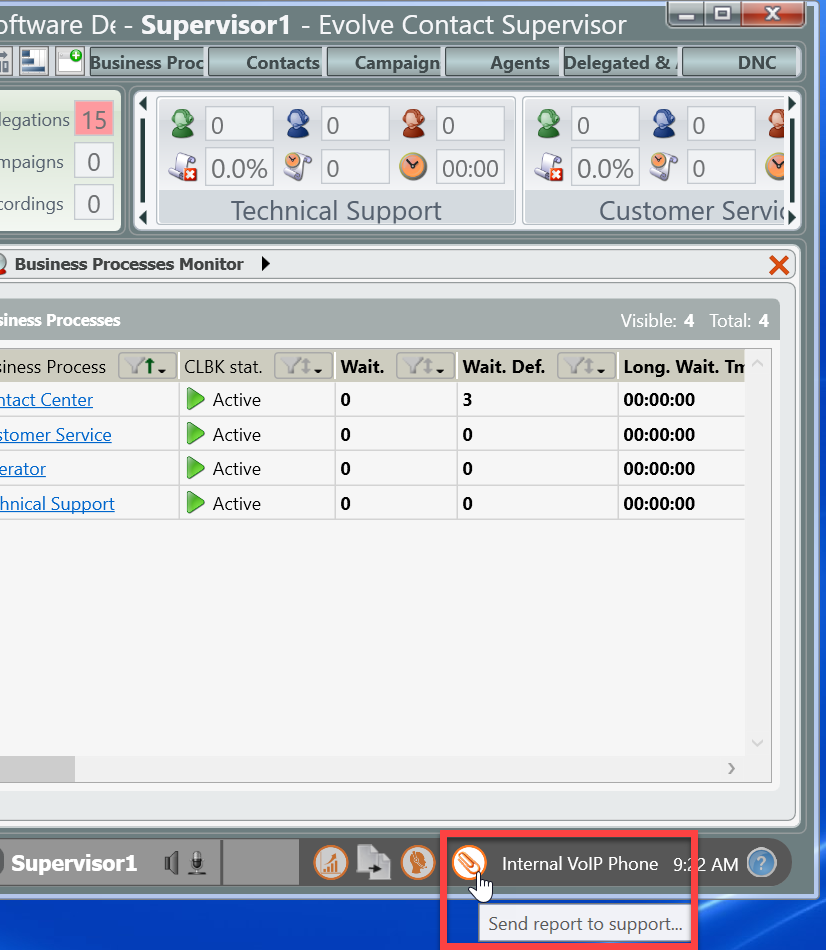Expand the Business Processes Monitor arrow
Viewport: 826px width, 950px height.
(x=265, y=264)
